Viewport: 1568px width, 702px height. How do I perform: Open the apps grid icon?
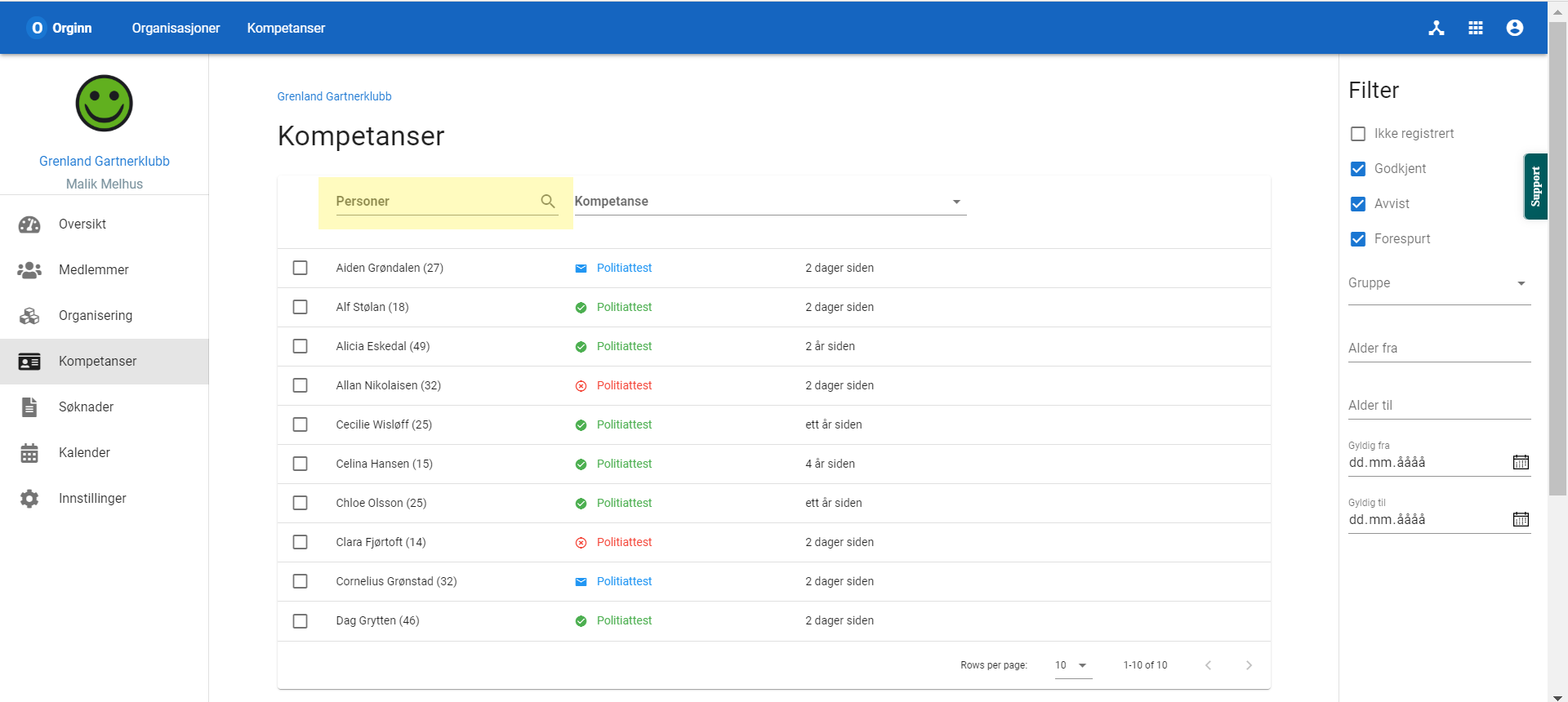click(x=1476, y=28)
